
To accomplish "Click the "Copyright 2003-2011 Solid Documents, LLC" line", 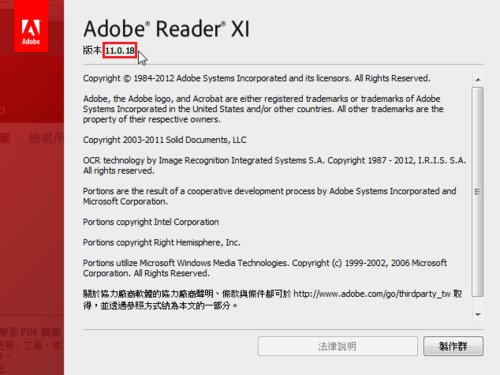I will [165, 140].
